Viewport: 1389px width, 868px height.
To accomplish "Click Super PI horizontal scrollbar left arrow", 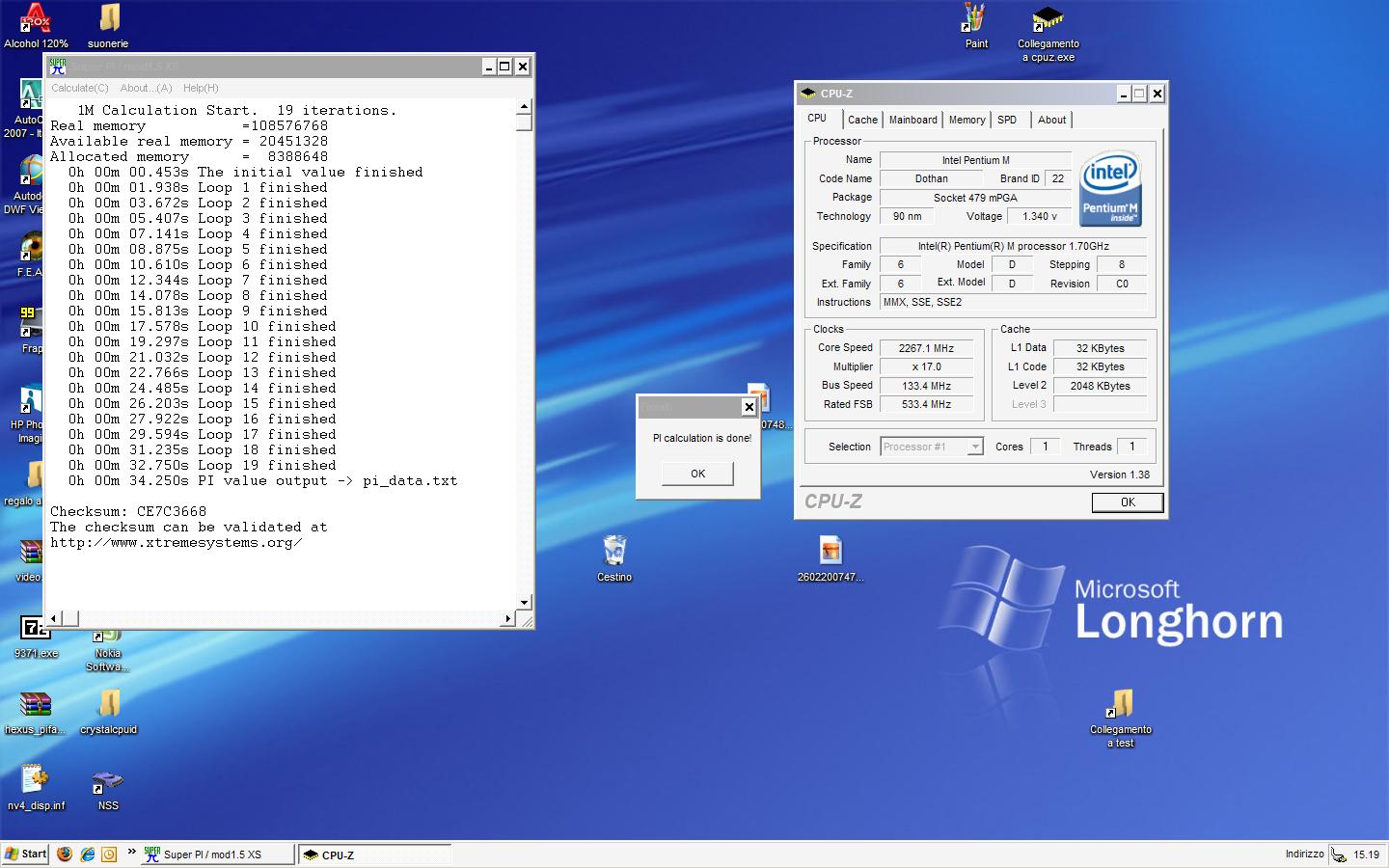I will click(x=55, y=618).
